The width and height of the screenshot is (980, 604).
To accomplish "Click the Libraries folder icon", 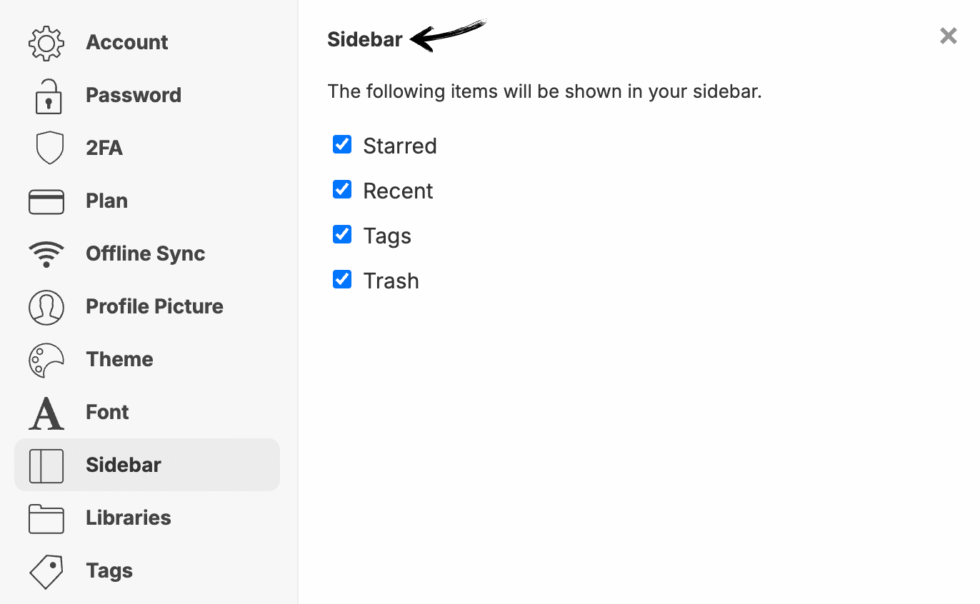I will 45,518.
